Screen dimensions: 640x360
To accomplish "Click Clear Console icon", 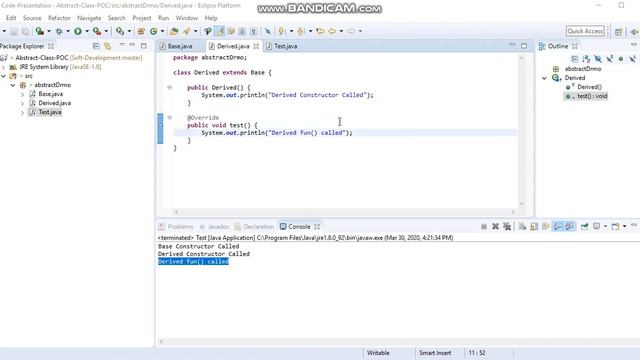I will [522, 227].
